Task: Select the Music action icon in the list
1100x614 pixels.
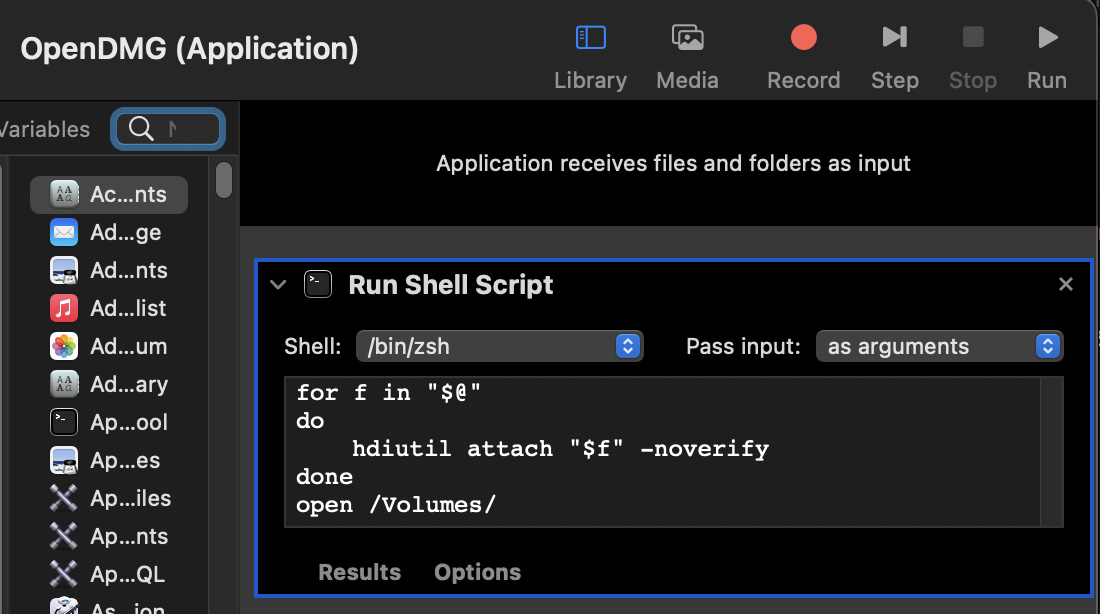Action: point(64,308)
